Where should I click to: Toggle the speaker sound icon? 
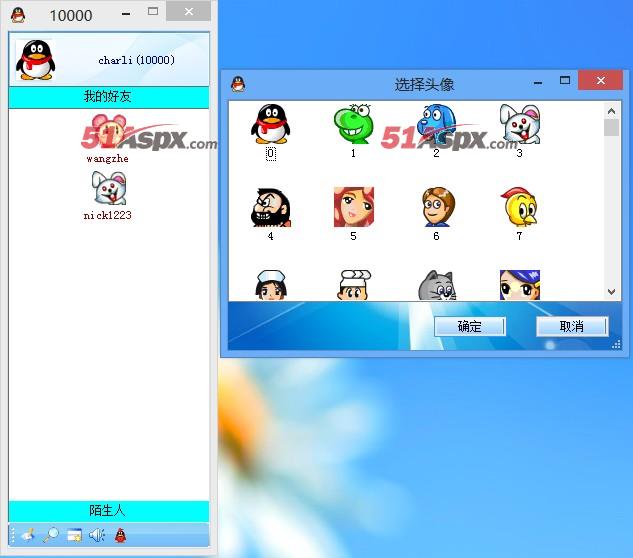point(97,535)
